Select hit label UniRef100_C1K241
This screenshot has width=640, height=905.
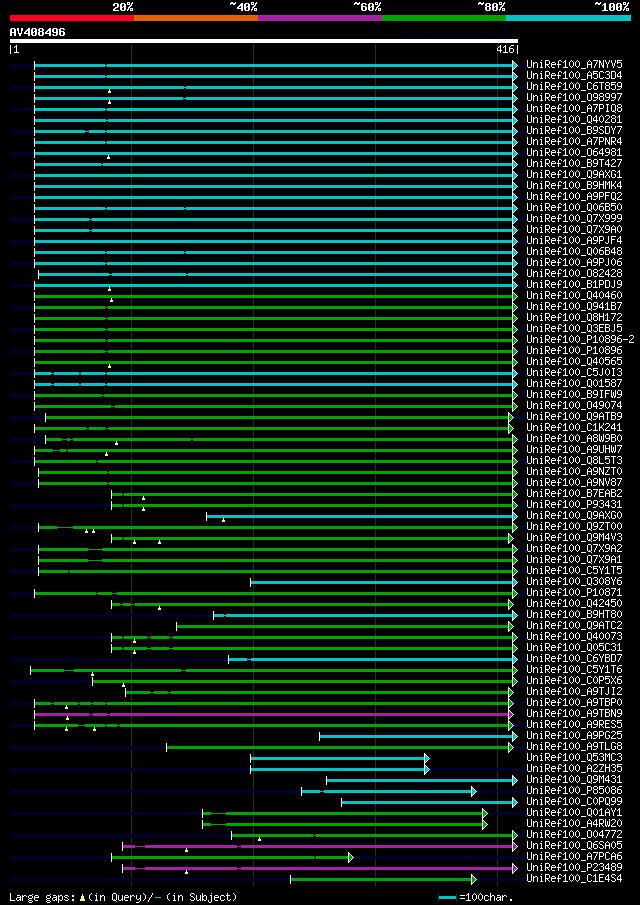[x=574, y=428]
